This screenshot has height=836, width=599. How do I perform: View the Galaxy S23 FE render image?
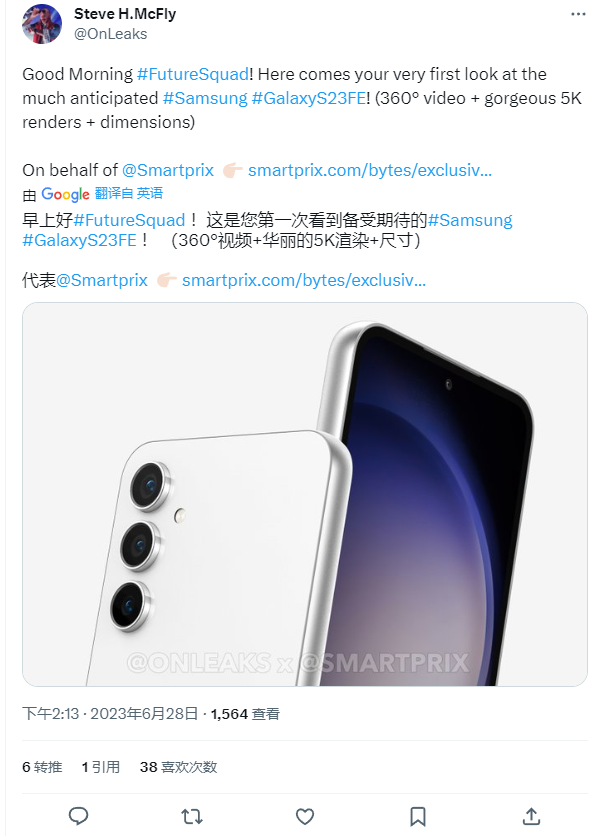[x=305, y=494]
